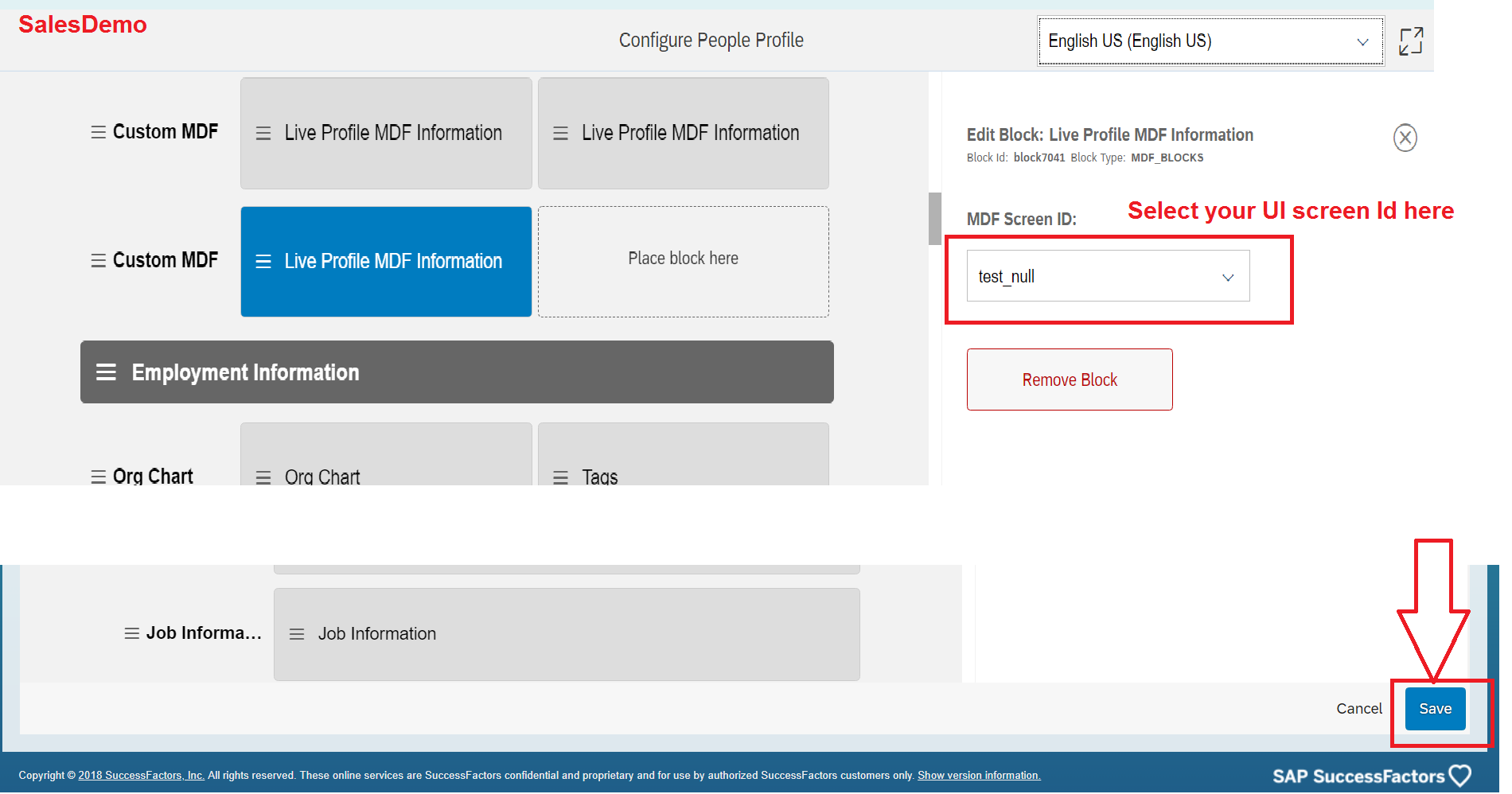Click drag handle icon of second Custom MDF row
Screen dimensions: 1512x794
99,261
